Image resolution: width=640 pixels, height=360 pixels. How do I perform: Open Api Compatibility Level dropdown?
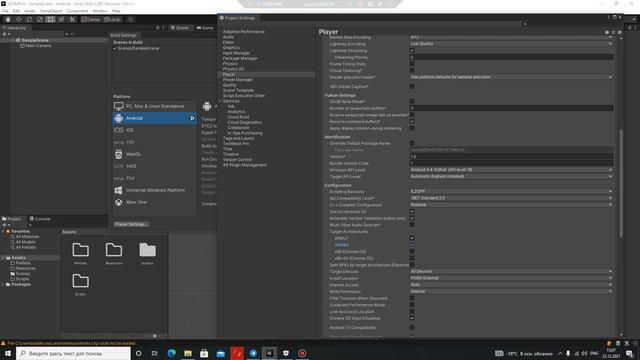click(511, 198)
